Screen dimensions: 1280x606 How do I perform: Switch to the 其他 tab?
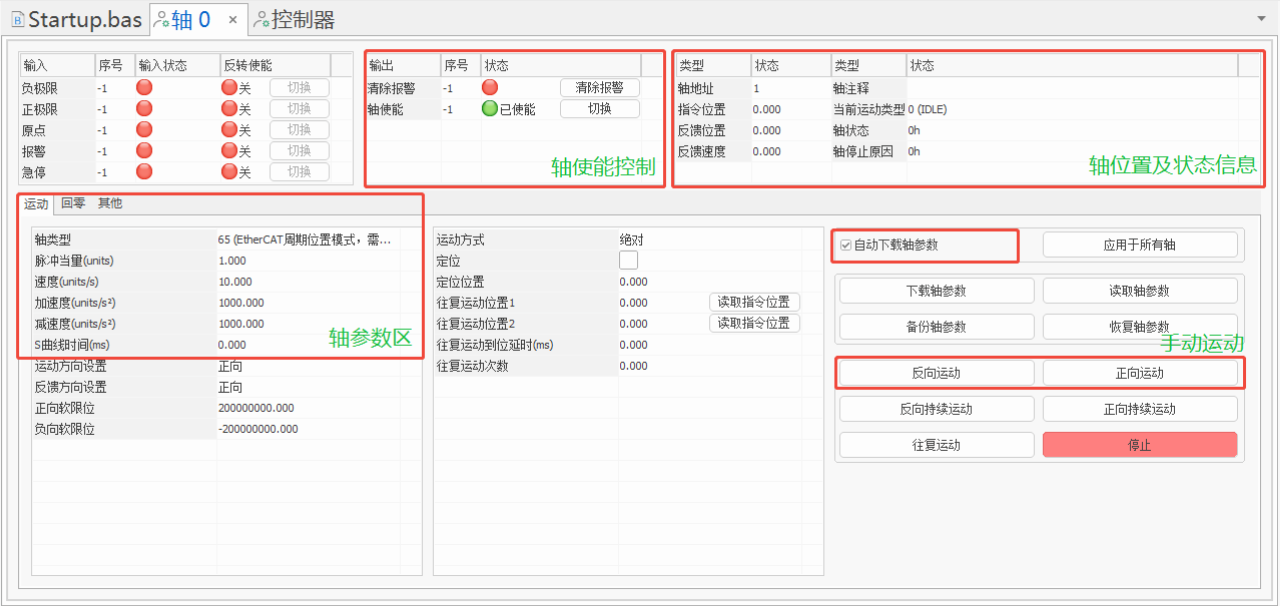click(x=110, y=203)
